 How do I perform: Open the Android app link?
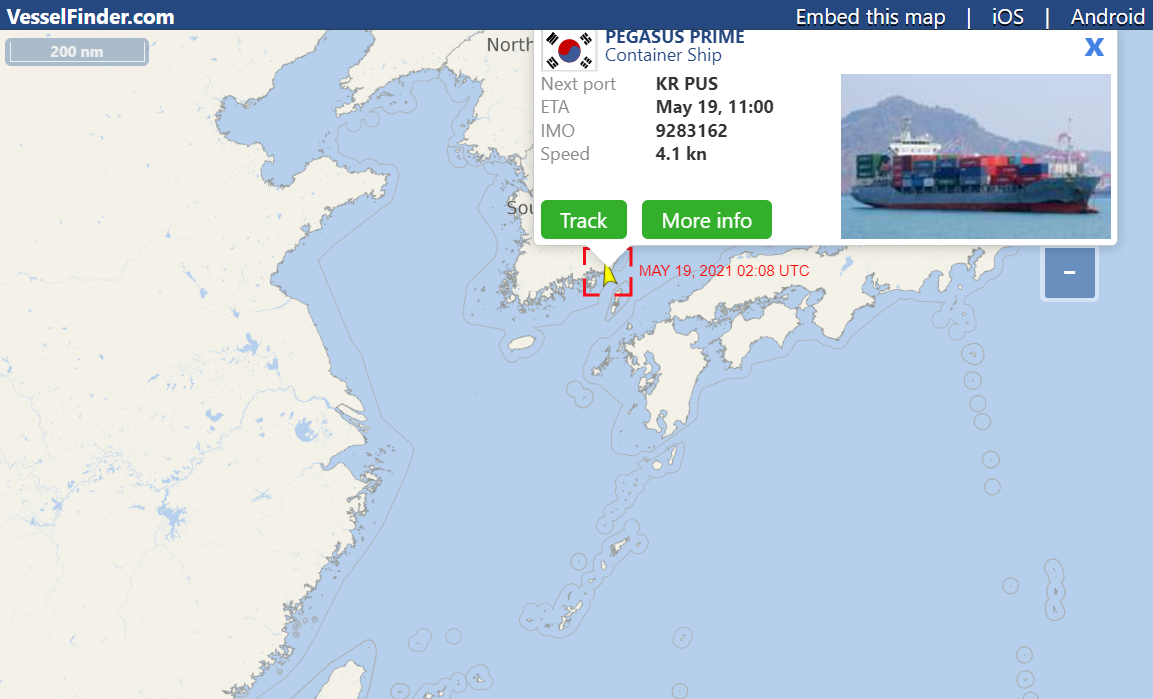pos(1107,16)
